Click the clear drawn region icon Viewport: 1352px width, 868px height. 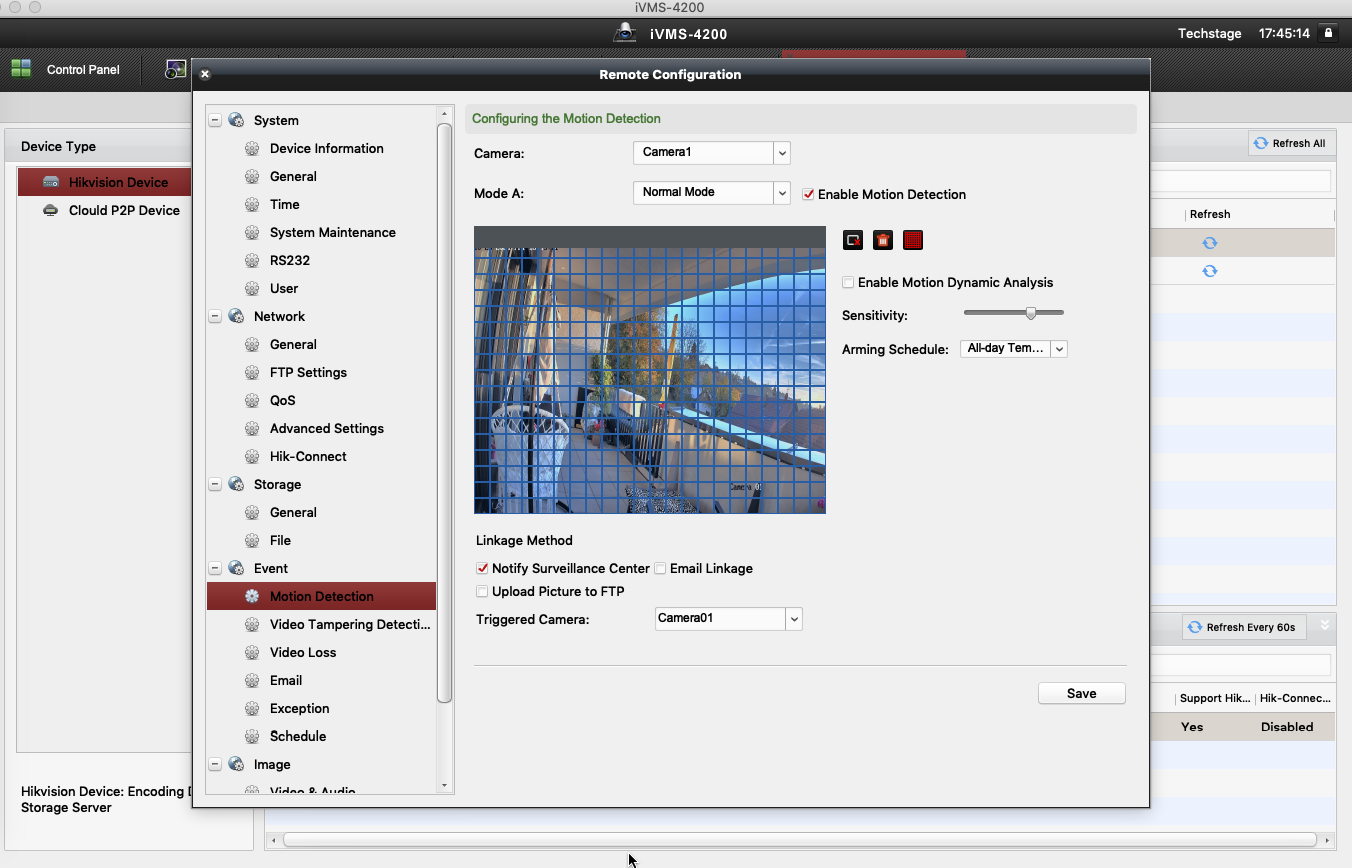click(853, 240)
